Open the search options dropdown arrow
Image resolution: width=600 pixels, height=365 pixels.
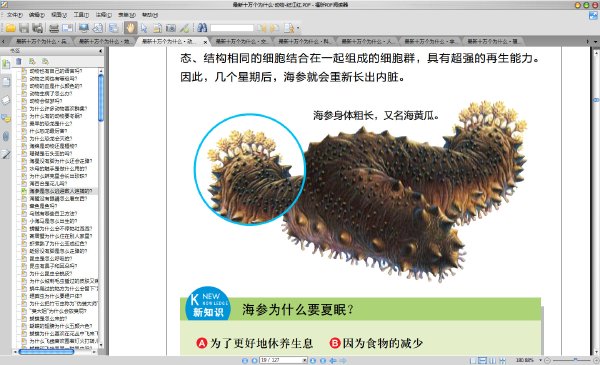click(298, 28)
